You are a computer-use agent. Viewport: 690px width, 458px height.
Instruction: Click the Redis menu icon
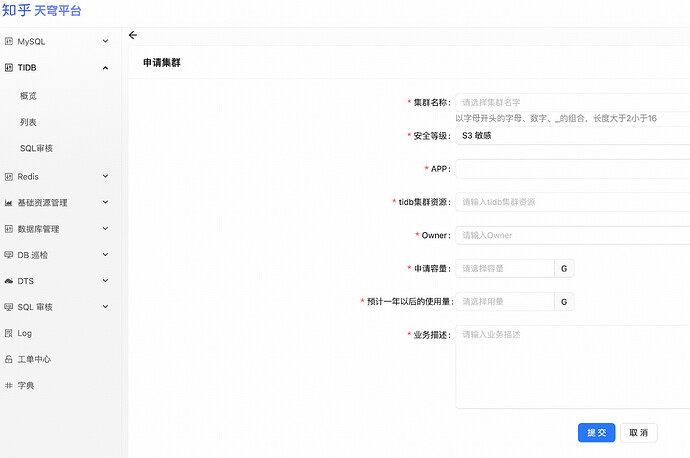[x=8, y=177]
